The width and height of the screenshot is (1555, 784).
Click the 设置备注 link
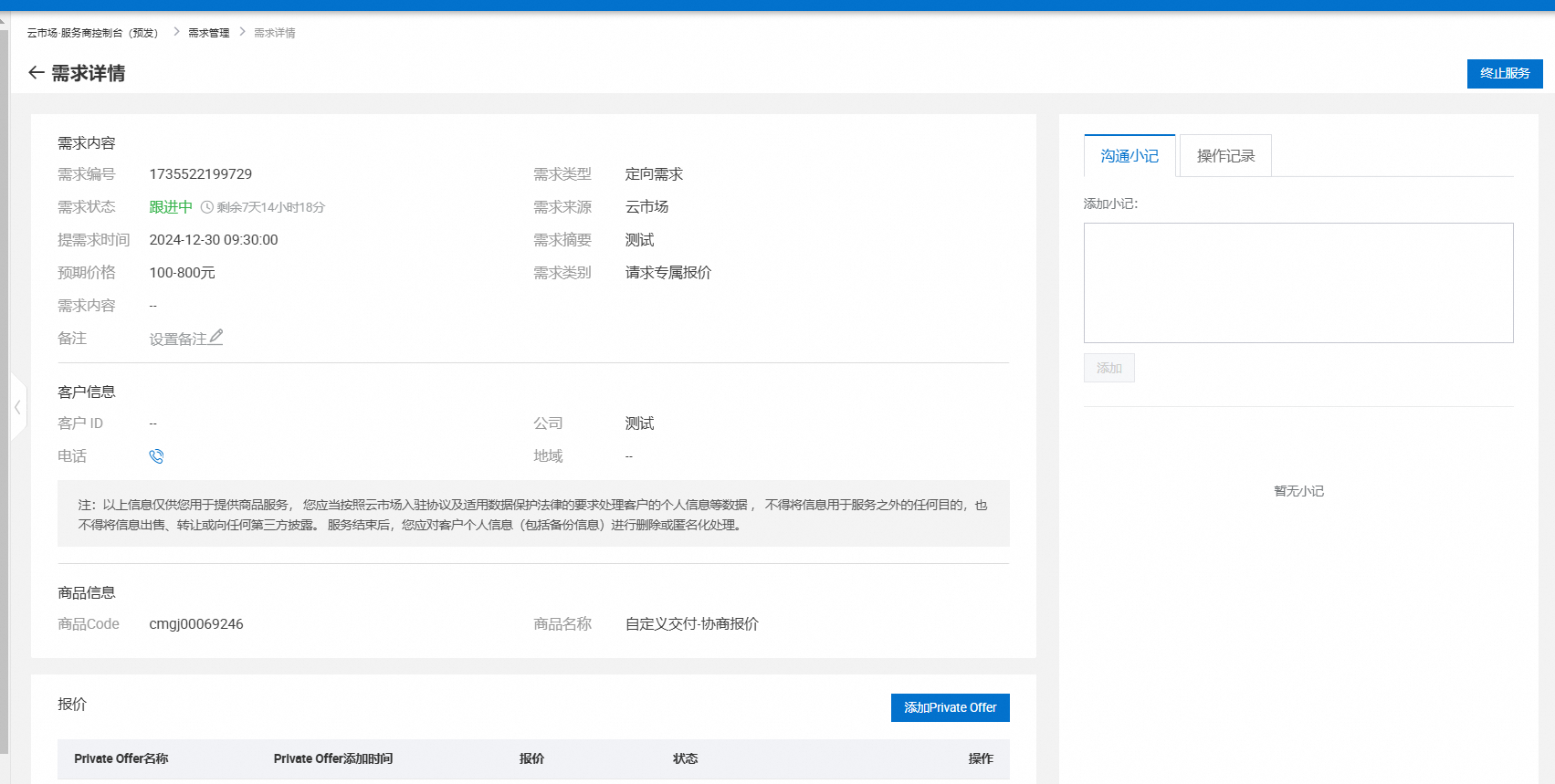[x=178, y=339]
